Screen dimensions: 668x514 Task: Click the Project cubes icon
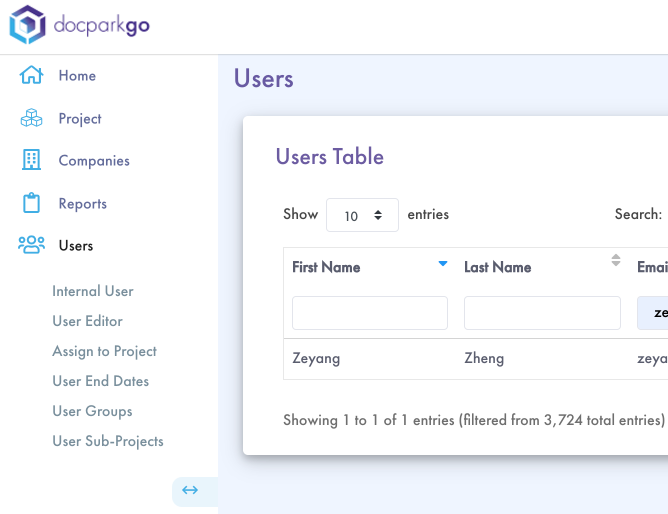coord(32,119)
